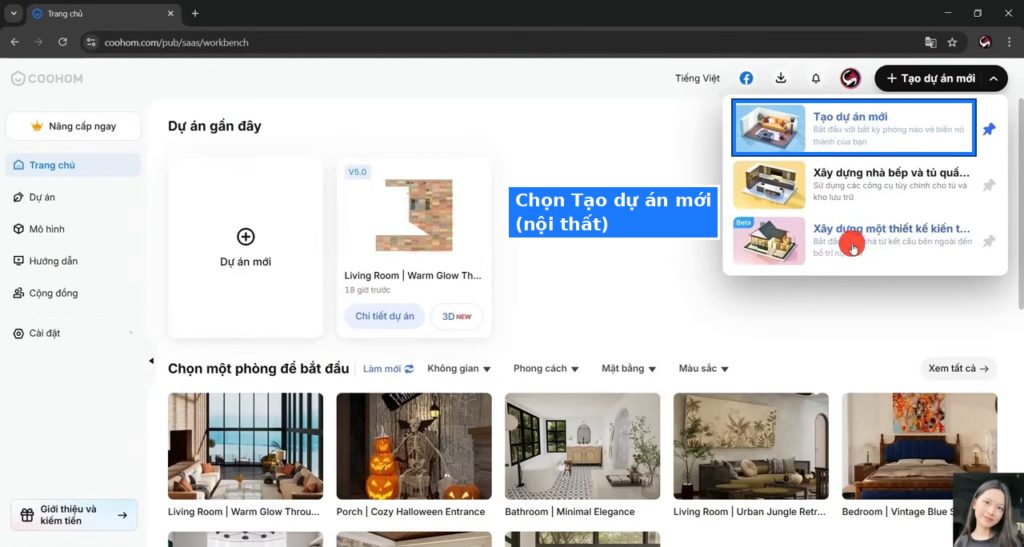Image resolution: width=1024 pixels, height=547 pixels.
Task: Open the user profile avatar menu
Action: pyautogui.click(x=850, y=78)
